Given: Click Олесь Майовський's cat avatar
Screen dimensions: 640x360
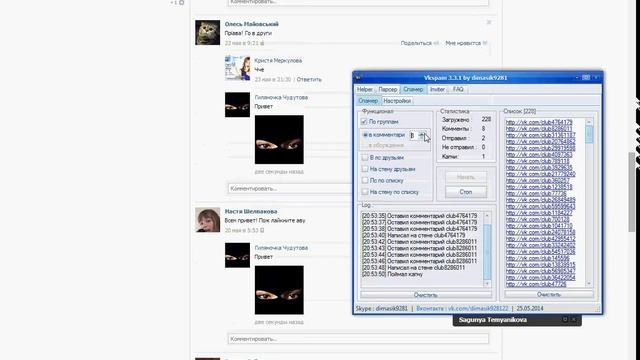Looking at the screenshot, I should [x=207, y=33].
